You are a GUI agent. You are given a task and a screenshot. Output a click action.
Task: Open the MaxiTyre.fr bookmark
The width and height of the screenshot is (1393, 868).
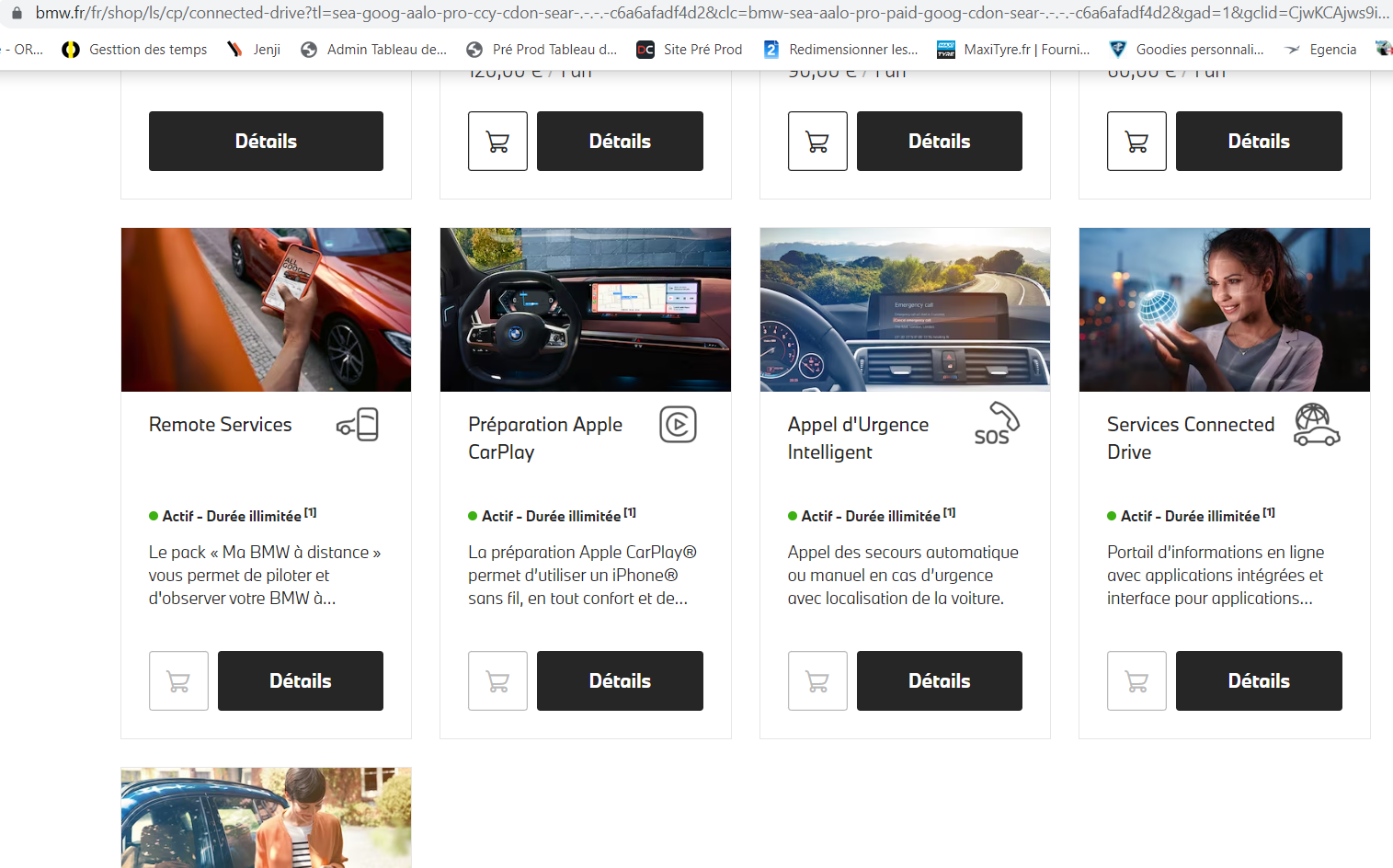tap(1013, 50)
